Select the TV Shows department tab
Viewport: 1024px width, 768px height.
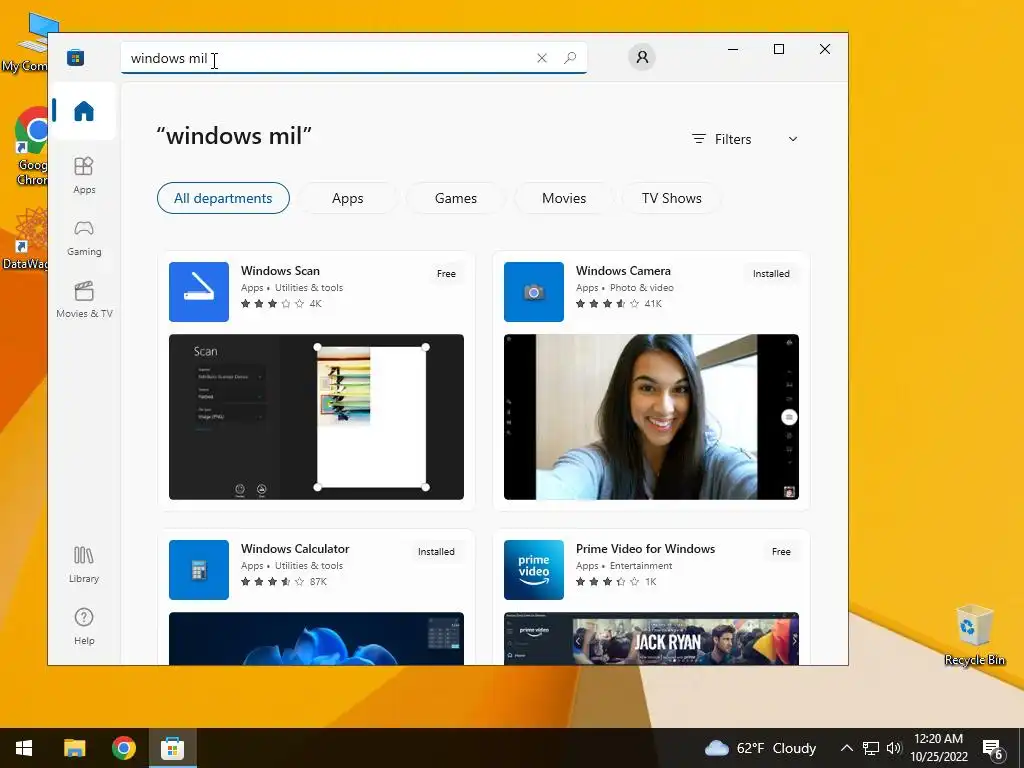[672, 198]
